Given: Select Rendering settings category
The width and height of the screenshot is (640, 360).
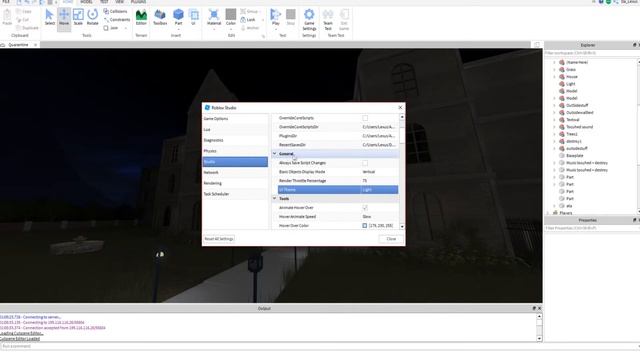Looking at the screenshot, I should tap(235, 183).
